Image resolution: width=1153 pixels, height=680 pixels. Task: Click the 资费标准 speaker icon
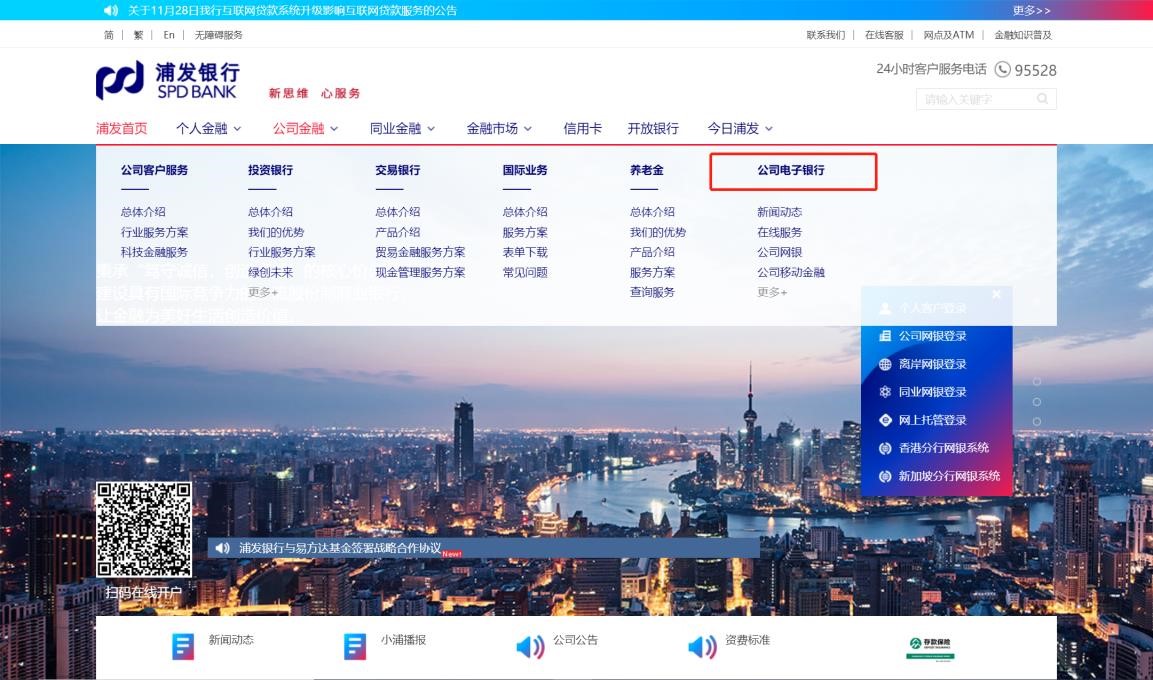pyautogui.click(x=702, y=646)
